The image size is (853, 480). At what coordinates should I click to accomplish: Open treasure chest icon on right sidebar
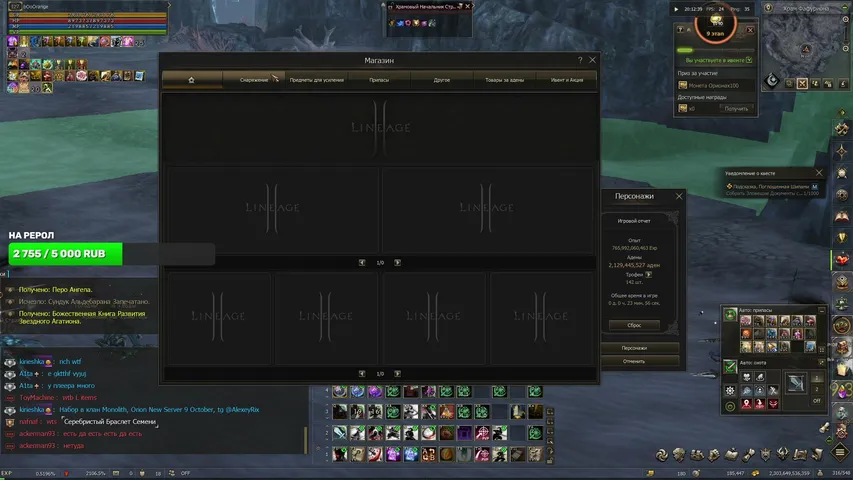coord(842,347)
